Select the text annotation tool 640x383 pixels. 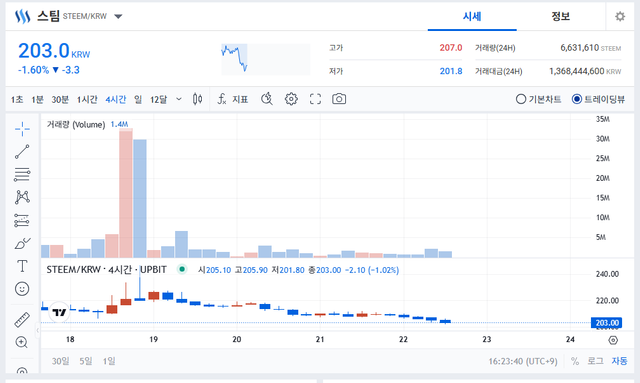22,266
